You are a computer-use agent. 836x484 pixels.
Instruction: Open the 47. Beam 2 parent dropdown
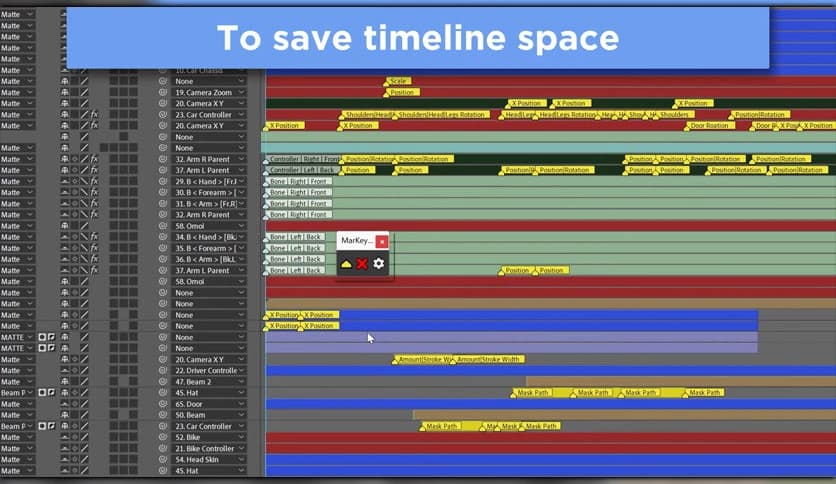click(210, 382)
